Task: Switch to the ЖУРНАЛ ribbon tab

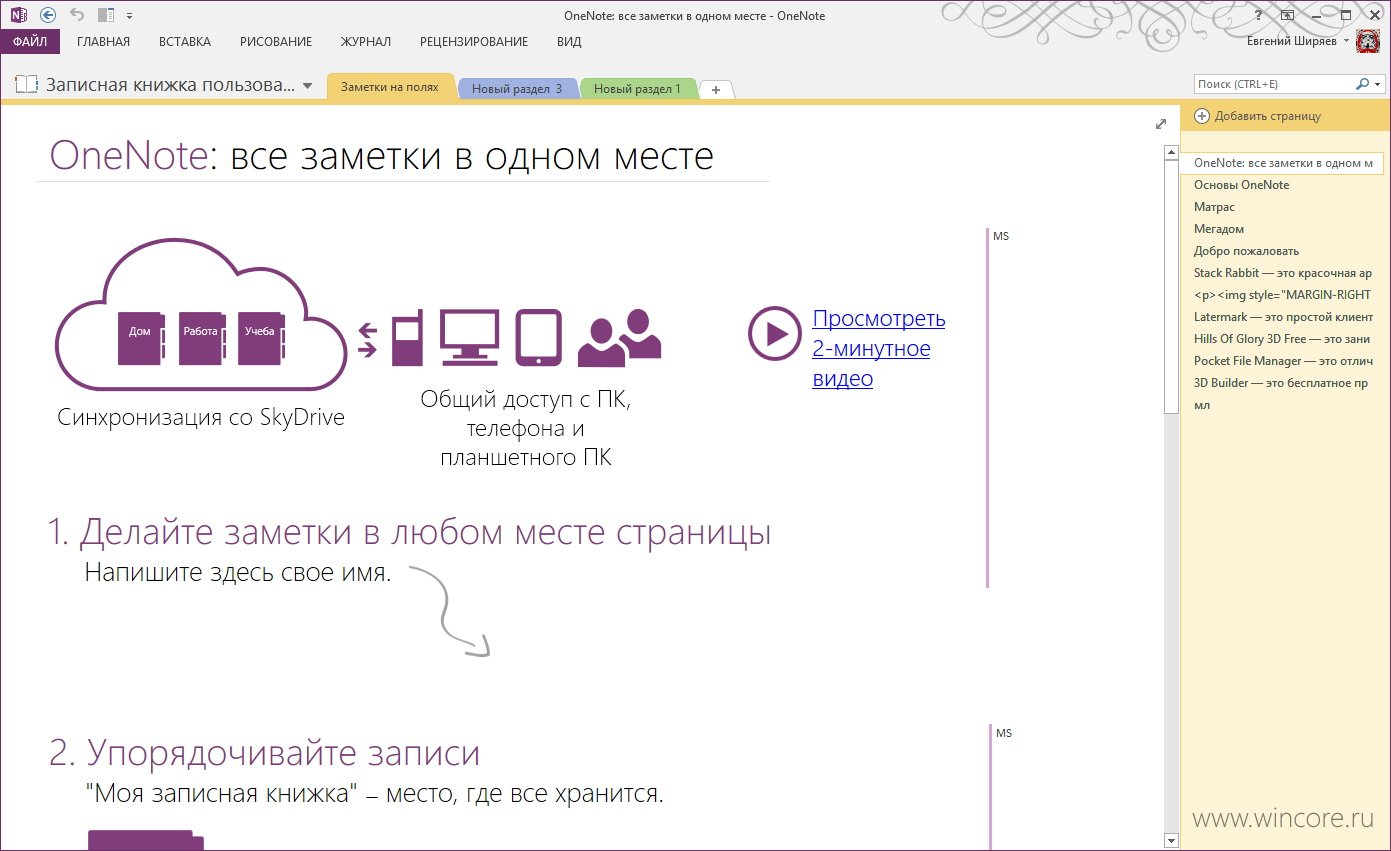Action: (365, 41)
